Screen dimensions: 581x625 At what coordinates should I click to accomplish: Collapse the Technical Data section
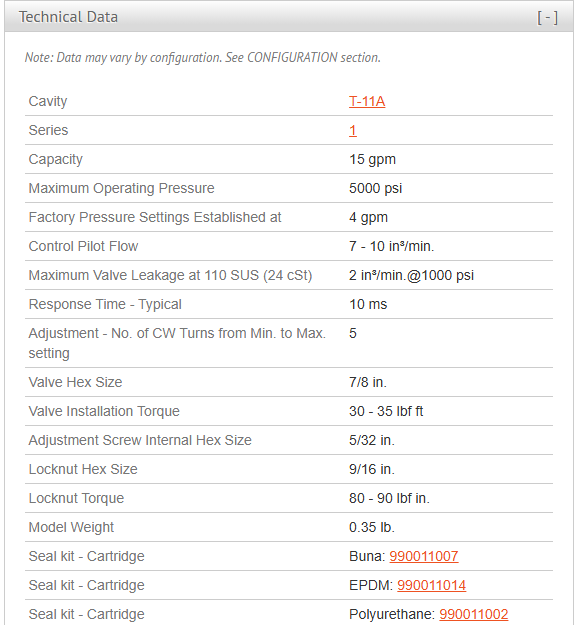[x=548, y=18]
